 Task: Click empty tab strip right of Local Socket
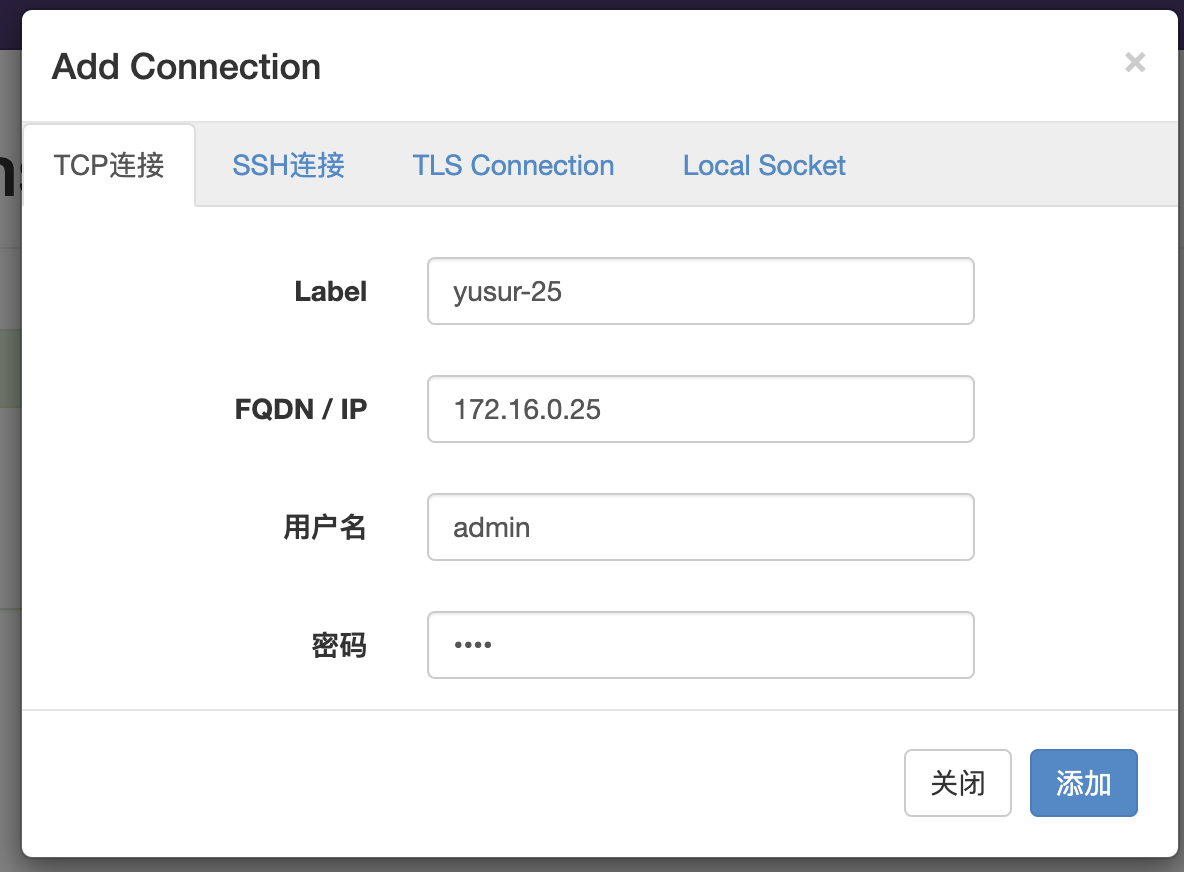coord(1010,165)
